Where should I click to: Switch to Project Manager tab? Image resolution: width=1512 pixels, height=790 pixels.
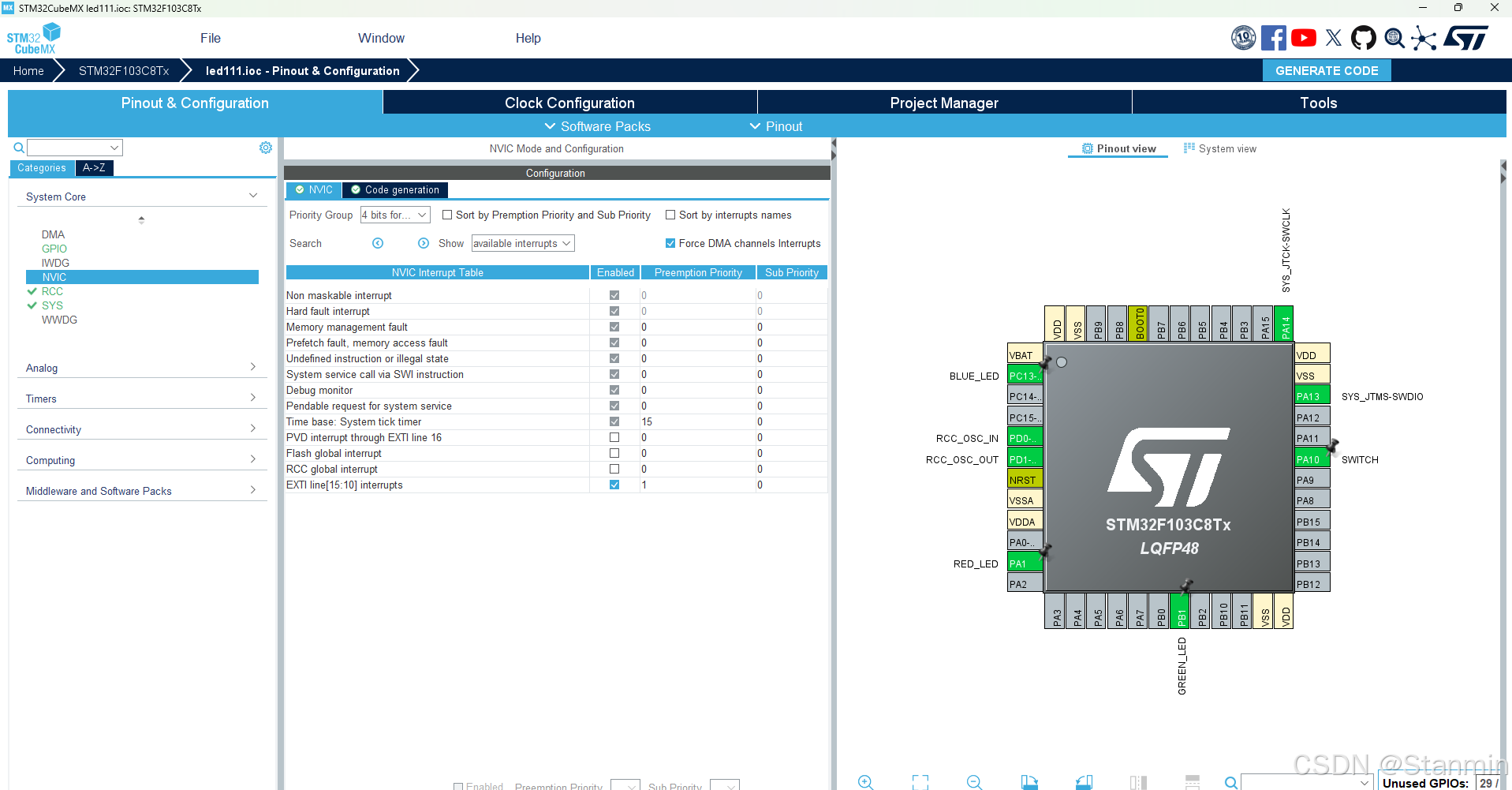click(944, 103)
